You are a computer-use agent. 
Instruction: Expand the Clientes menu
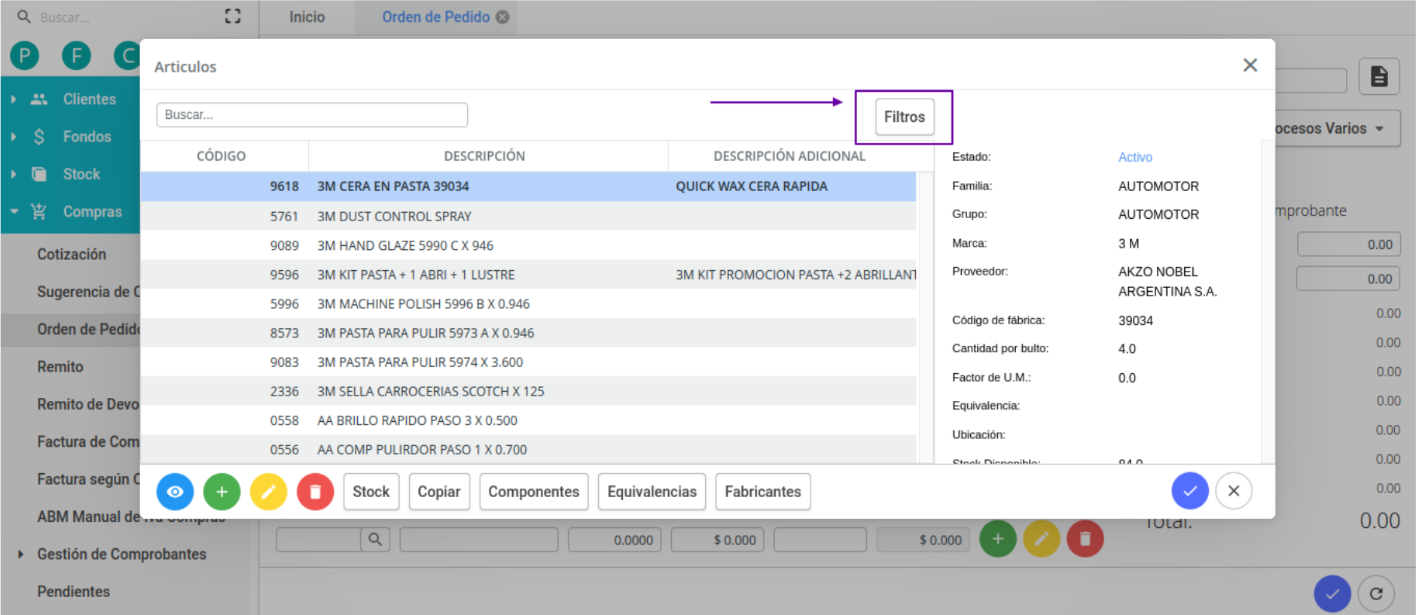point(89,99)
